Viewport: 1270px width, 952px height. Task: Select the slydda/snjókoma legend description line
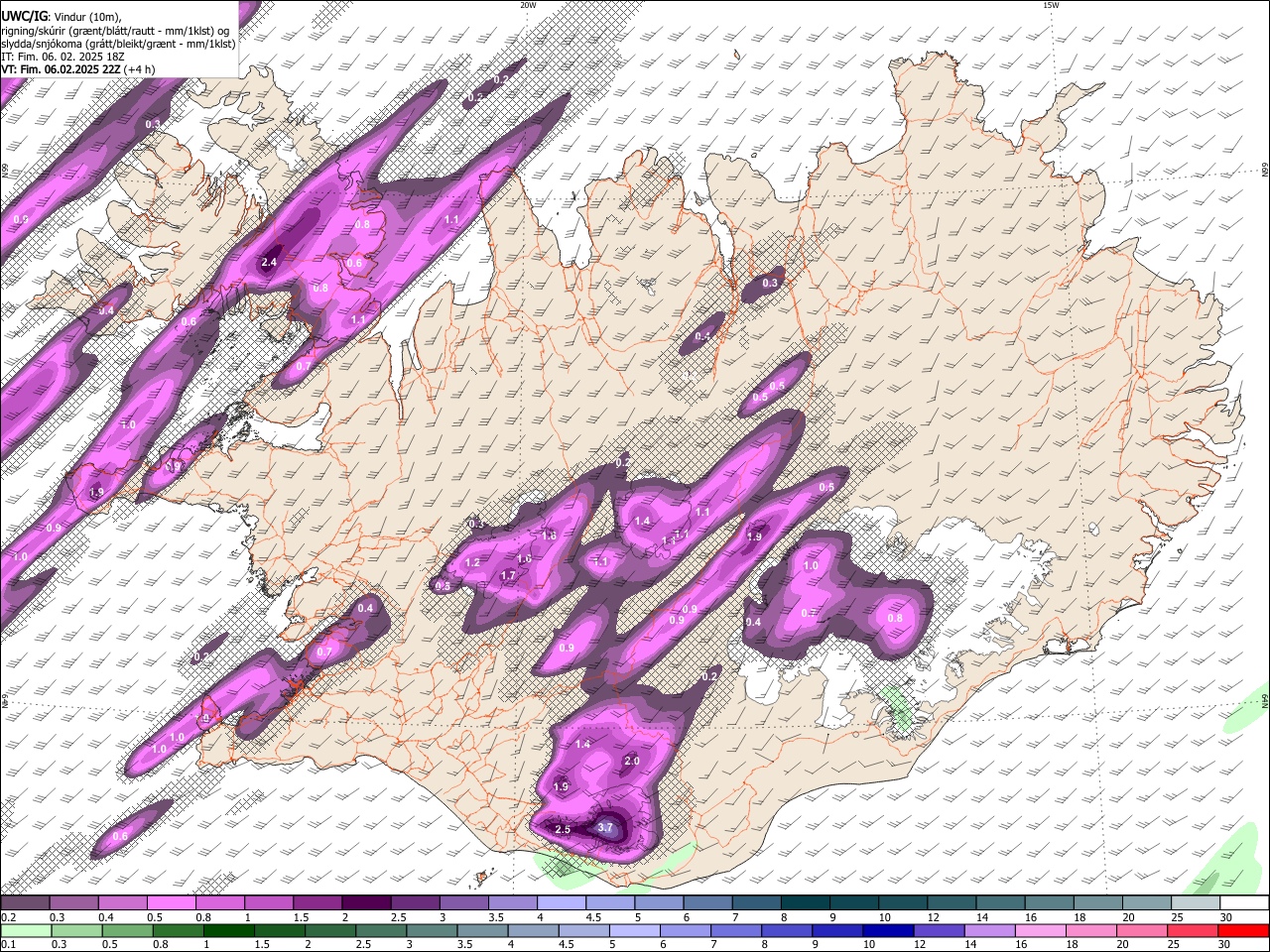click(118, 44)
